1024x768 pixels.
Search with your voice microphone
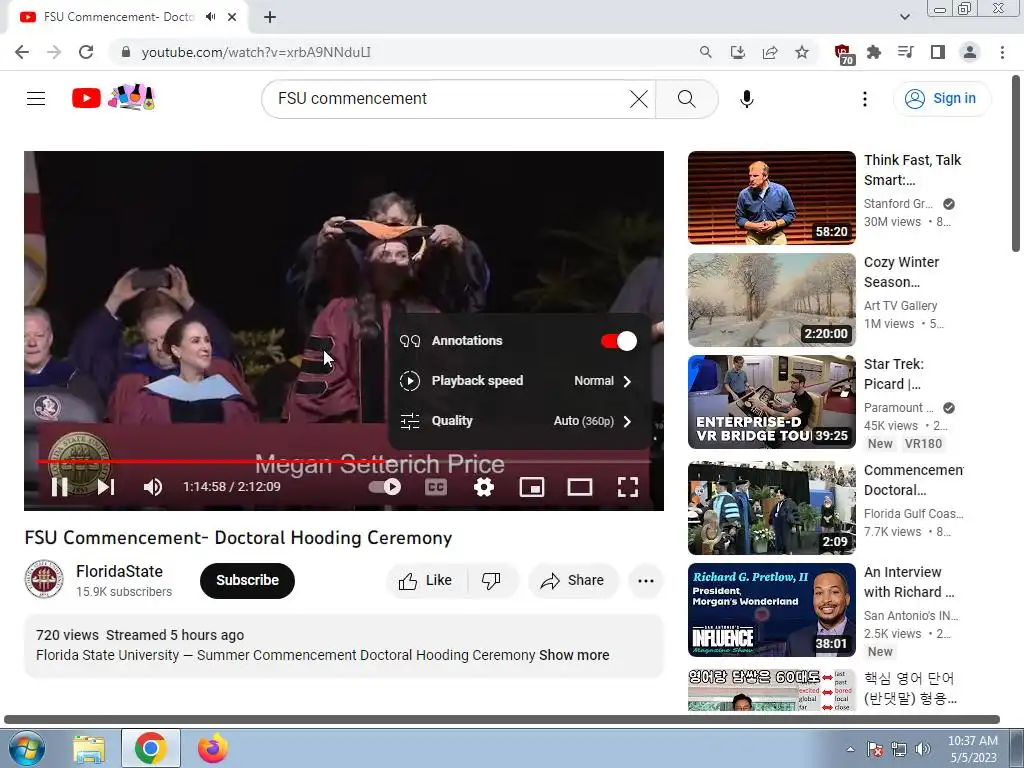(747, 99)
